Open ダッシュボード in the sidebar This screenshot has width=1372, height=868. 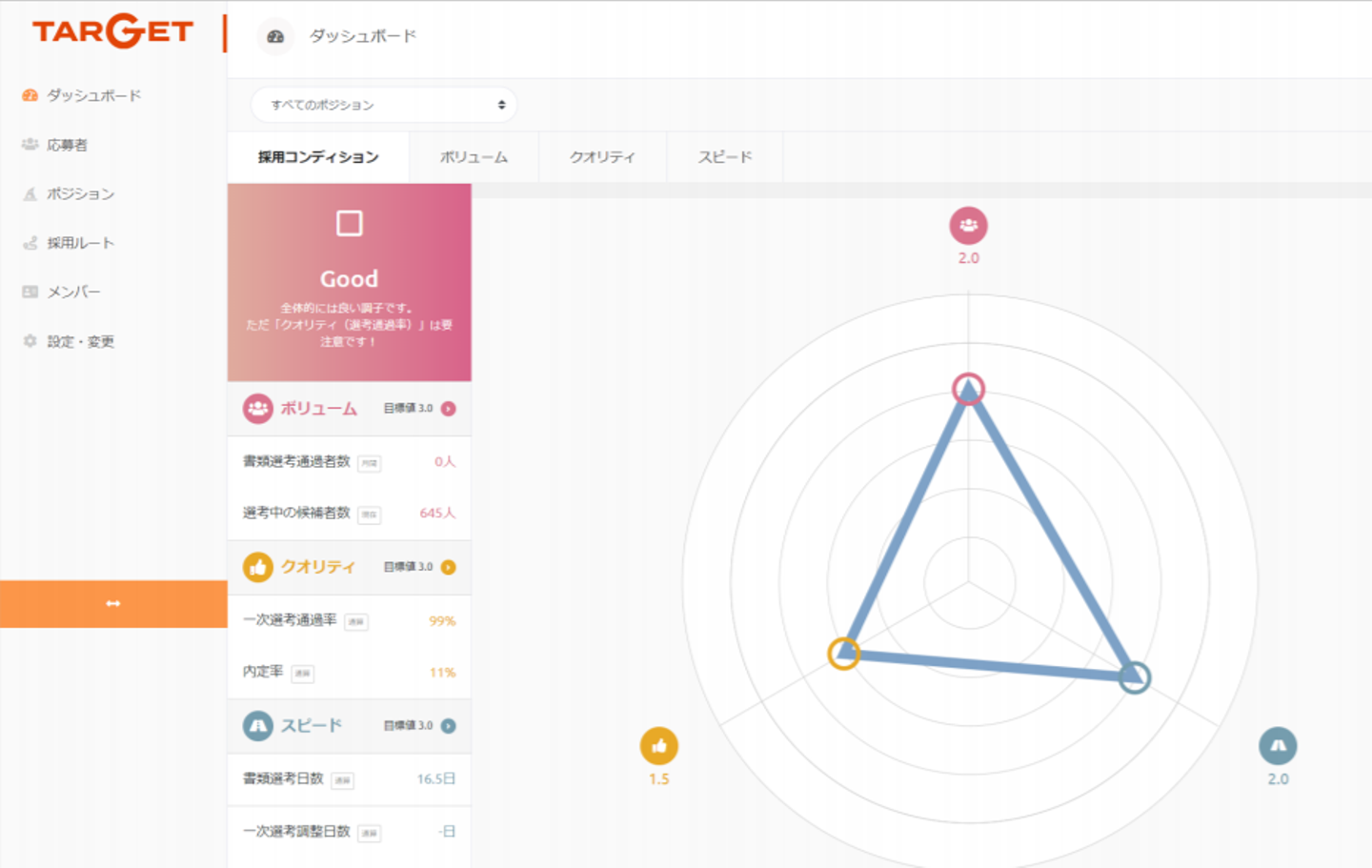click(94, 95)
